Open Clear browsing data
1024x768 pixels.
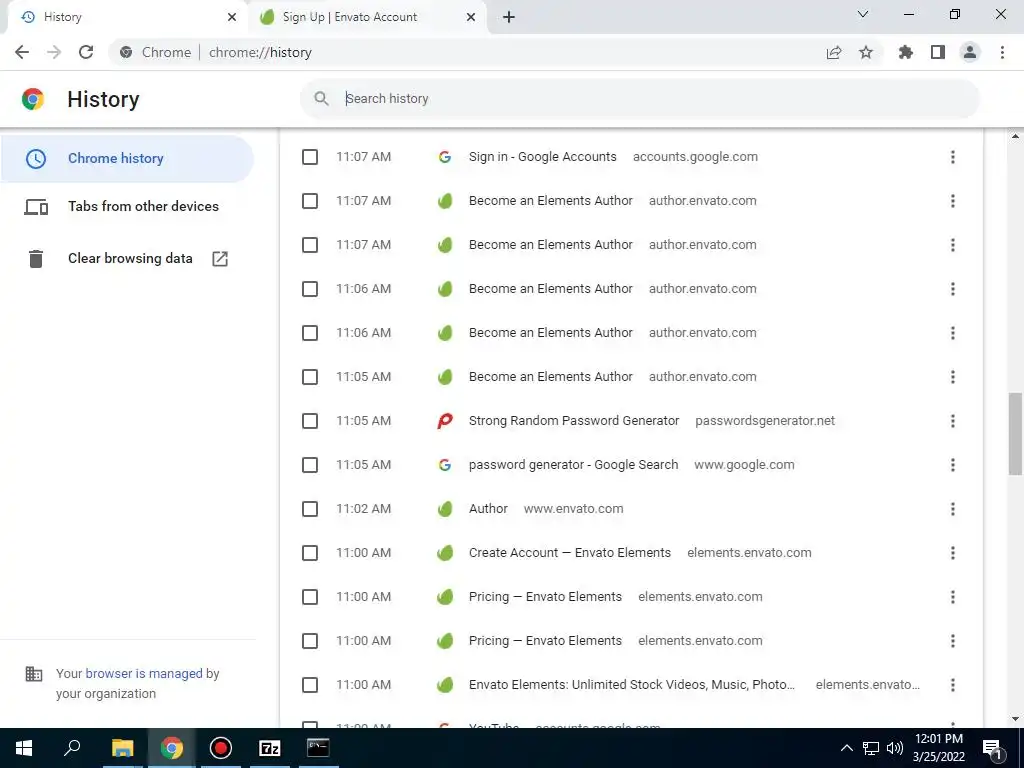point(127,259)
